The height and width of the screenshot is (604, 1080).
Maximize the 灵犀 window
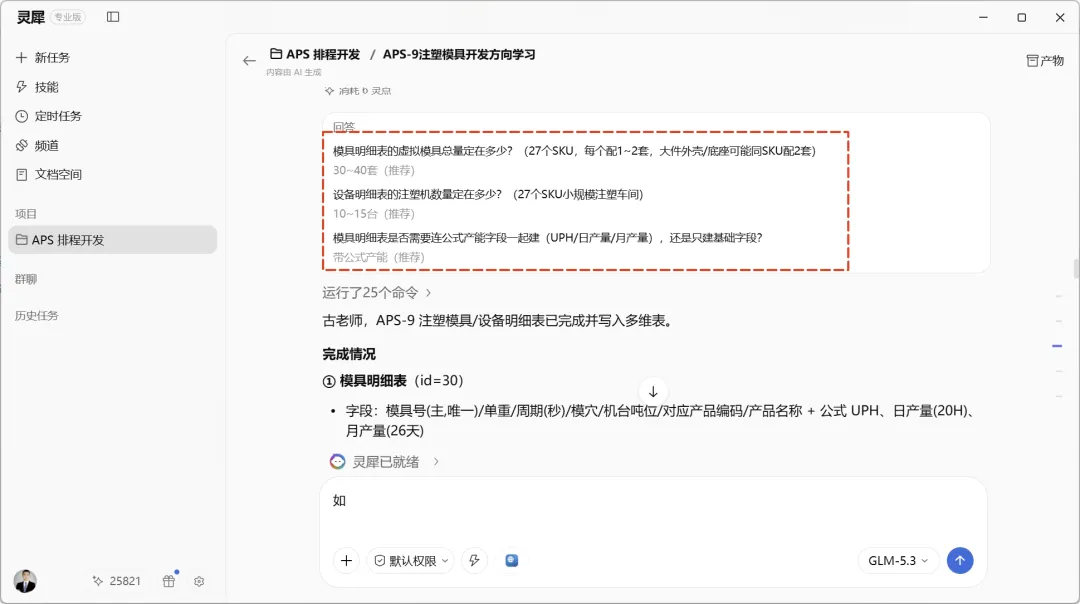click(x=1021, y=17)
